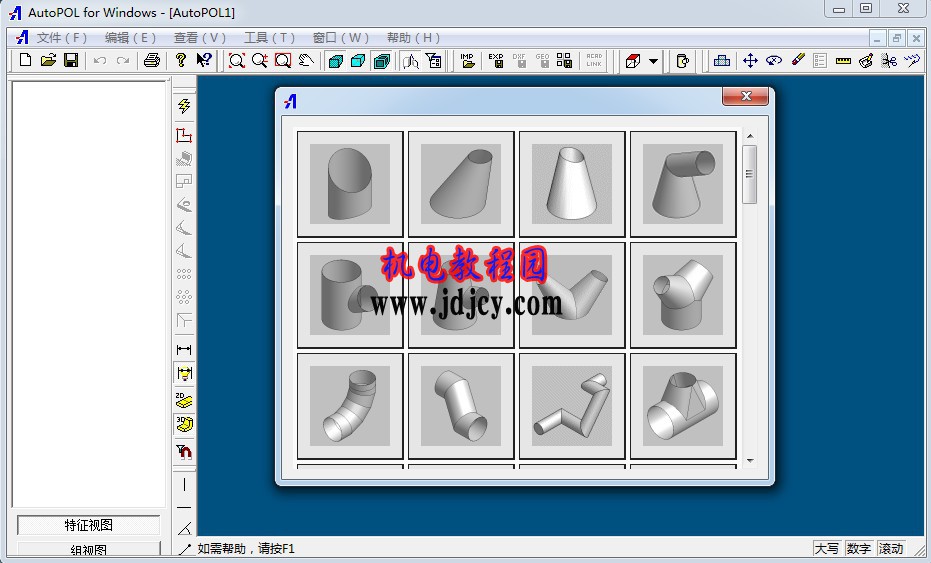Click the pan four-arrow move icon
Viewport: 931px width, 563px height.
pyautogui.click(x=750, y=61)
